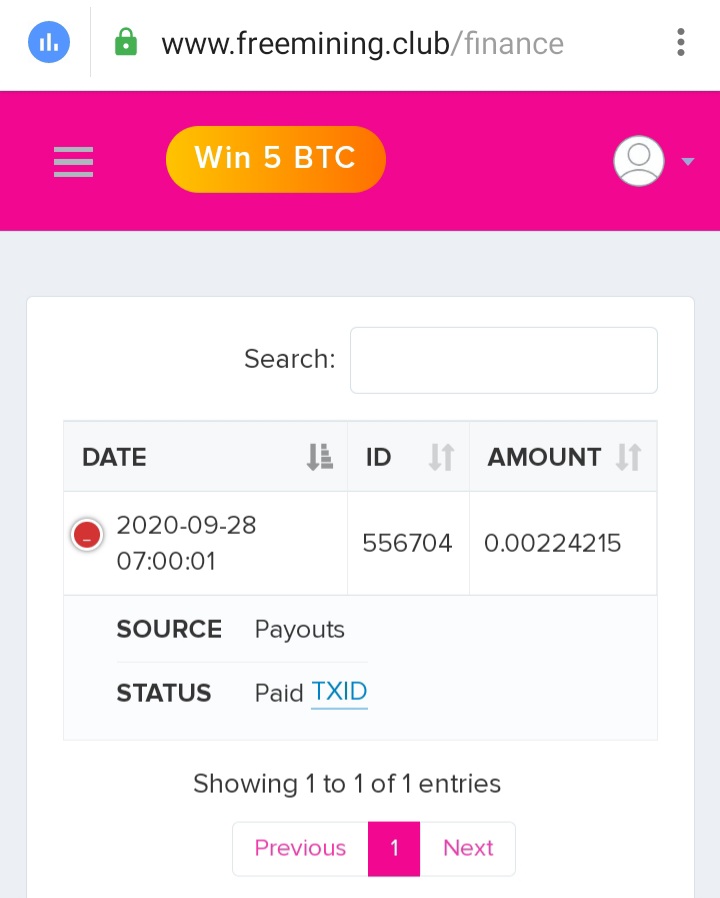
Task: Tap the user profile avatar icon
Action: click(639, 161)
